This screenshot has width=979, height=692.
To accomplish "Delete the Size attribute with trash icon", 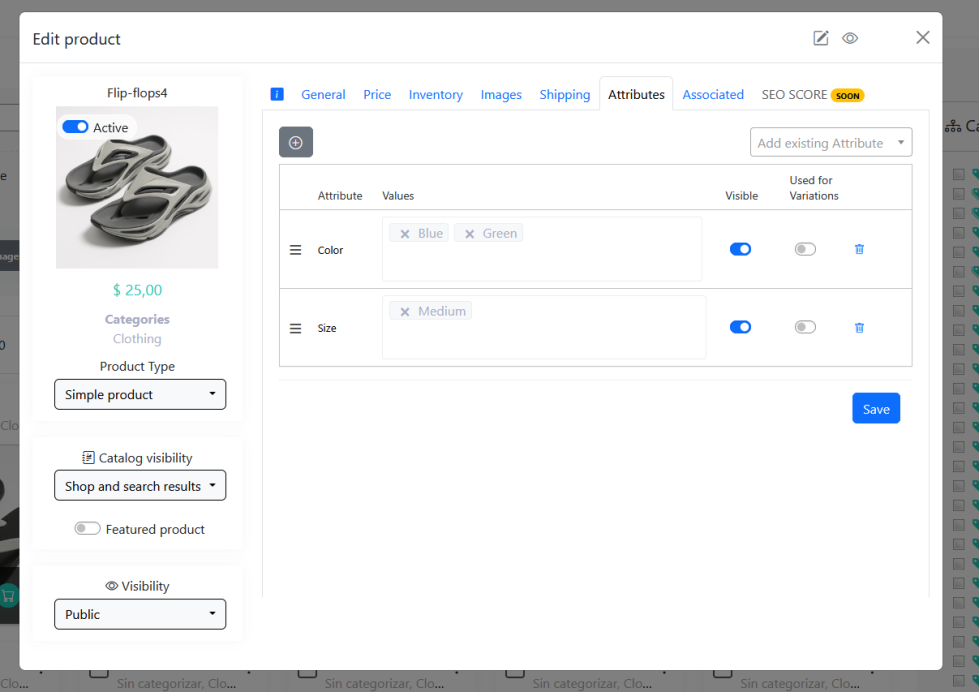I will tap(859, 327).
